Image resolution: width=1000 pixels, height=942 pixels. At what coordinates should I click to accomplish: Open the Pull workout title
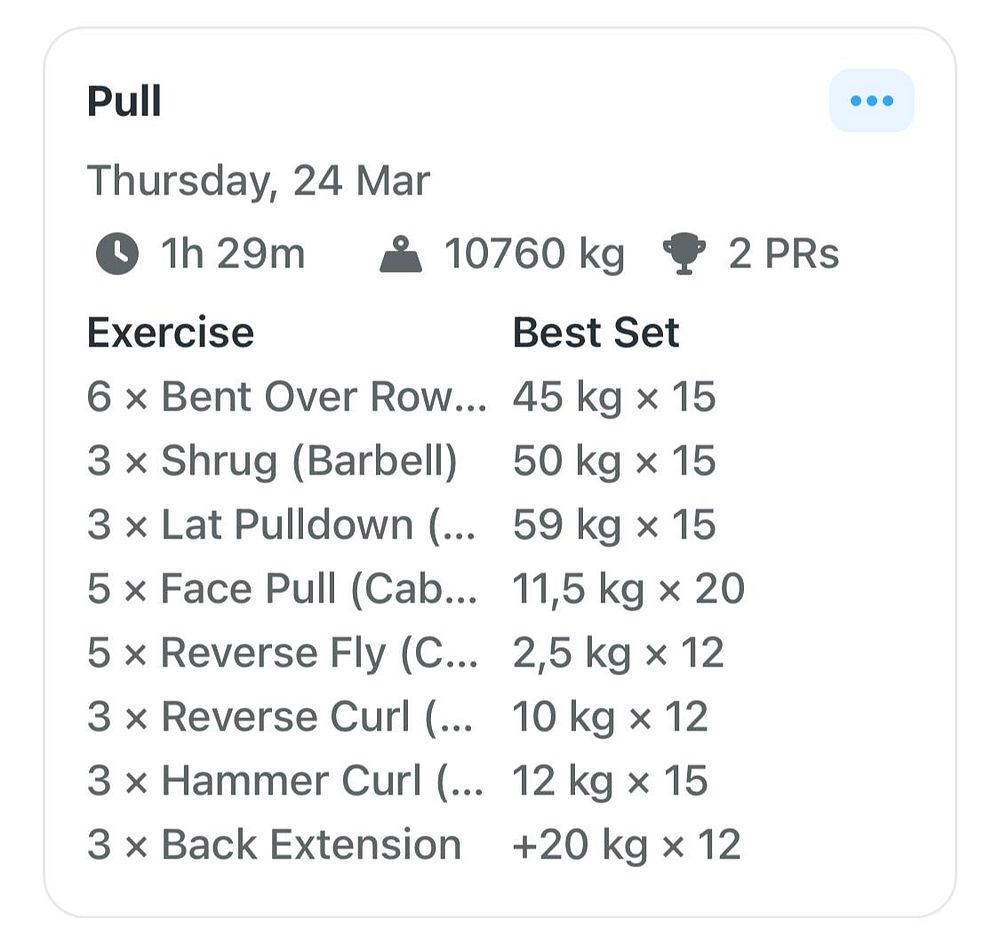(124, 101)
